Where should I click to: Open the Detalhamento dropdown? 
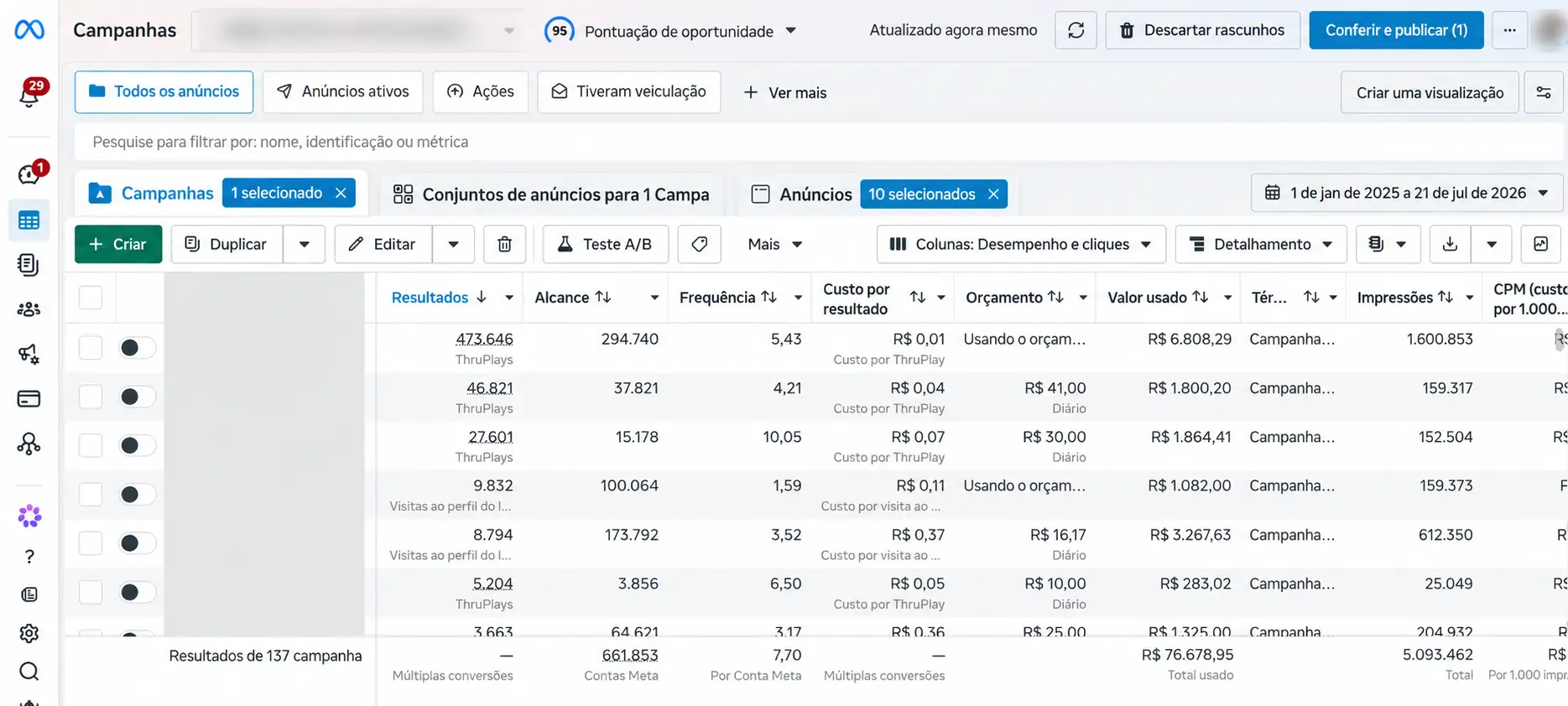[1261, 244]
